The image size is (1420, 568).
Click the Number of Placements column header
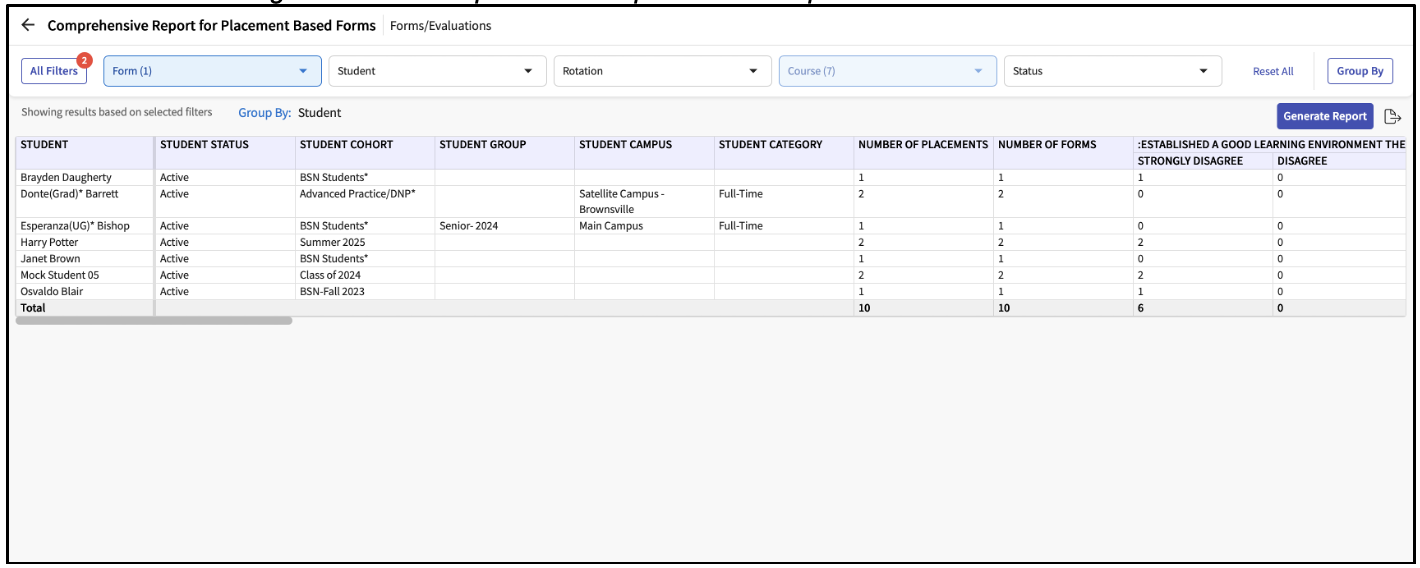[x=922, y=145]
